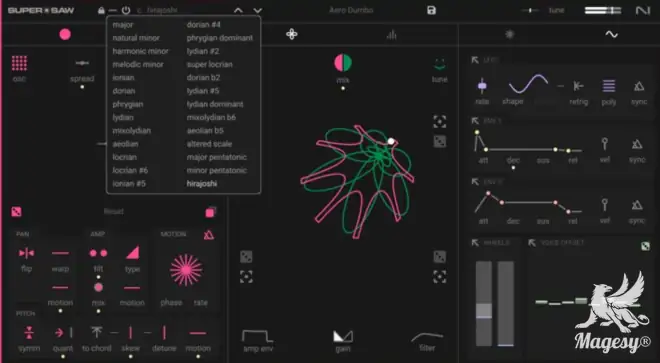
Task: Expand the WHEELS section arrow
Action: 475,243
